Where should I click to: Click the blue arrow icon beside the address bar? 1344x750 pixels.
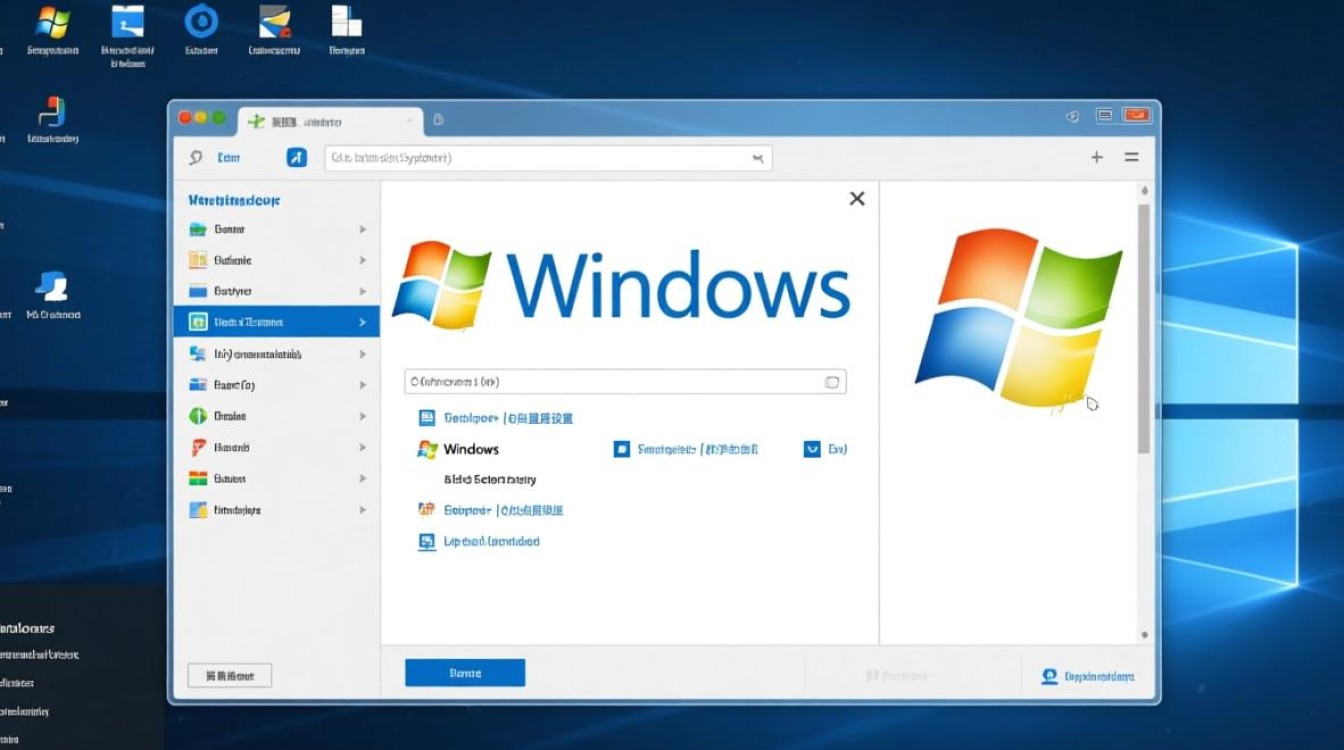click(296, 157)
